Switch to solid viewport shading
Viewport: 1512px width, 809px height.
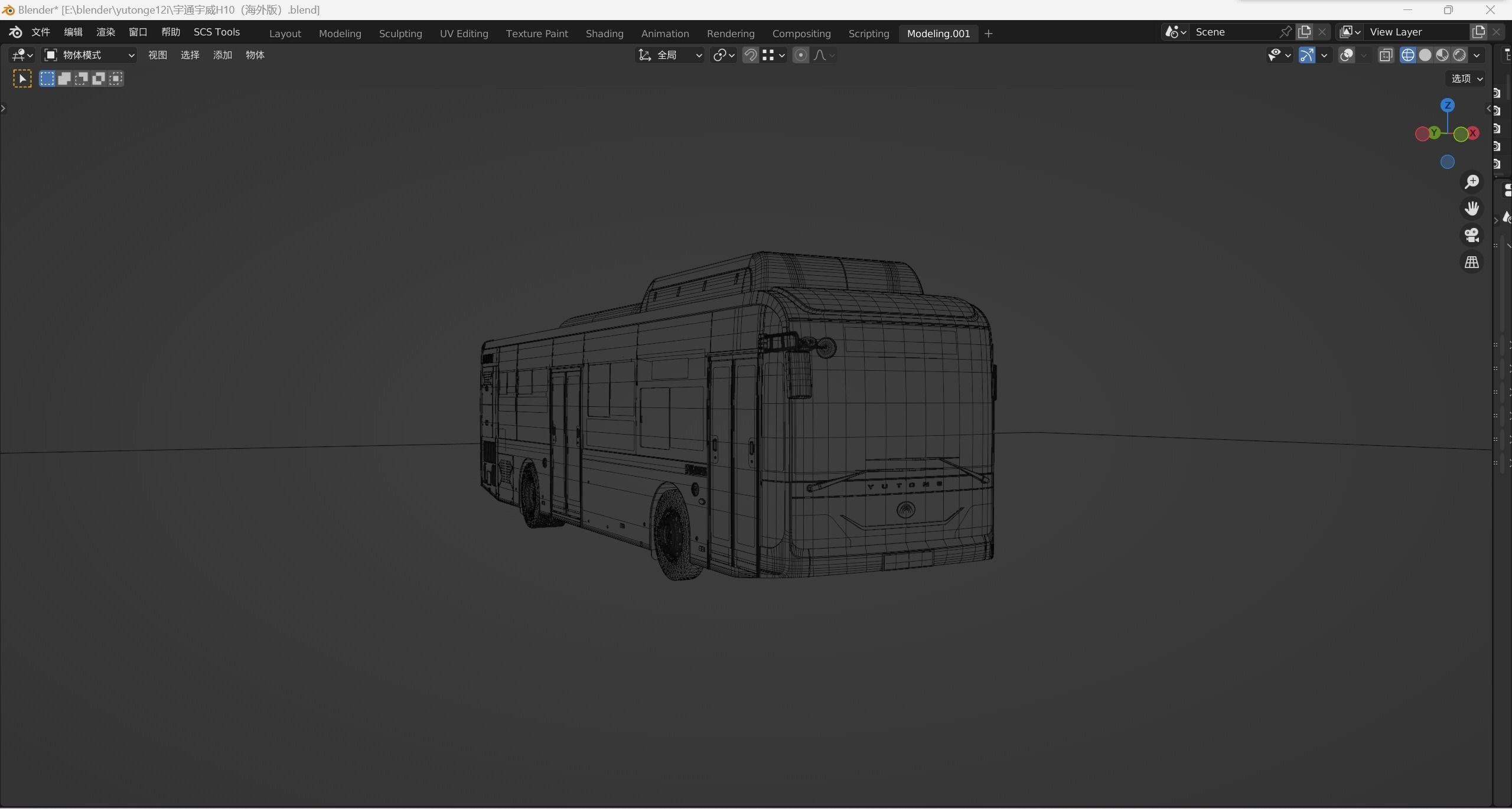pos(1425,55)
